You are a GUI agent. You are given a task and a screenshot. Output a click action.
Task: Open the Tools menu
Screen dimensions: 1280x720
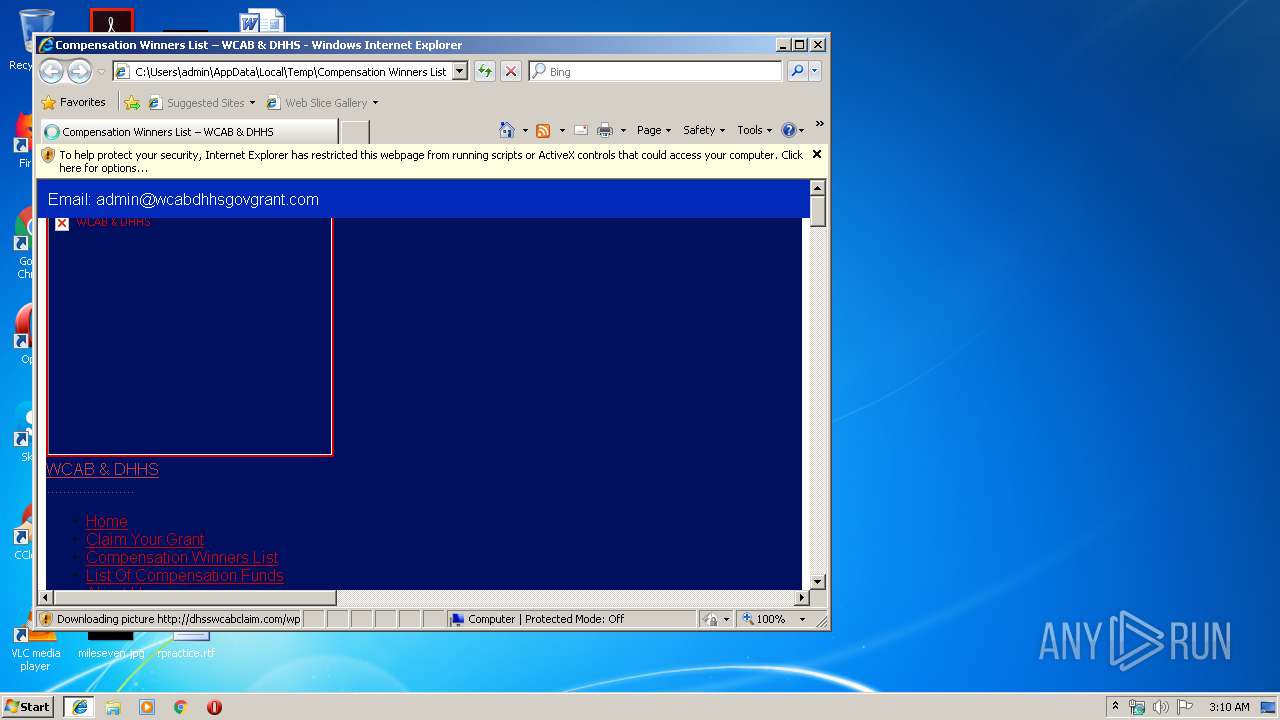point(754,130)
